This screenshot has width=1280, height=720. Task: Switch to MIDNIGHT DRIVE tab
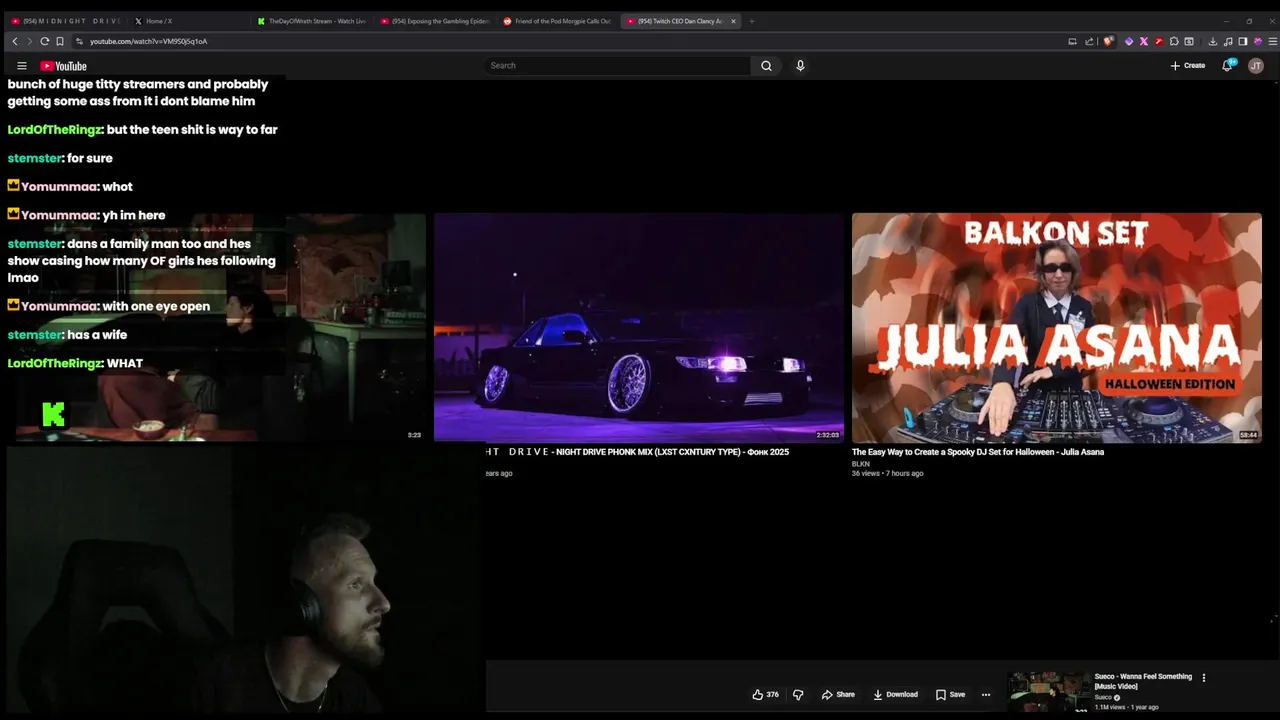65,21
